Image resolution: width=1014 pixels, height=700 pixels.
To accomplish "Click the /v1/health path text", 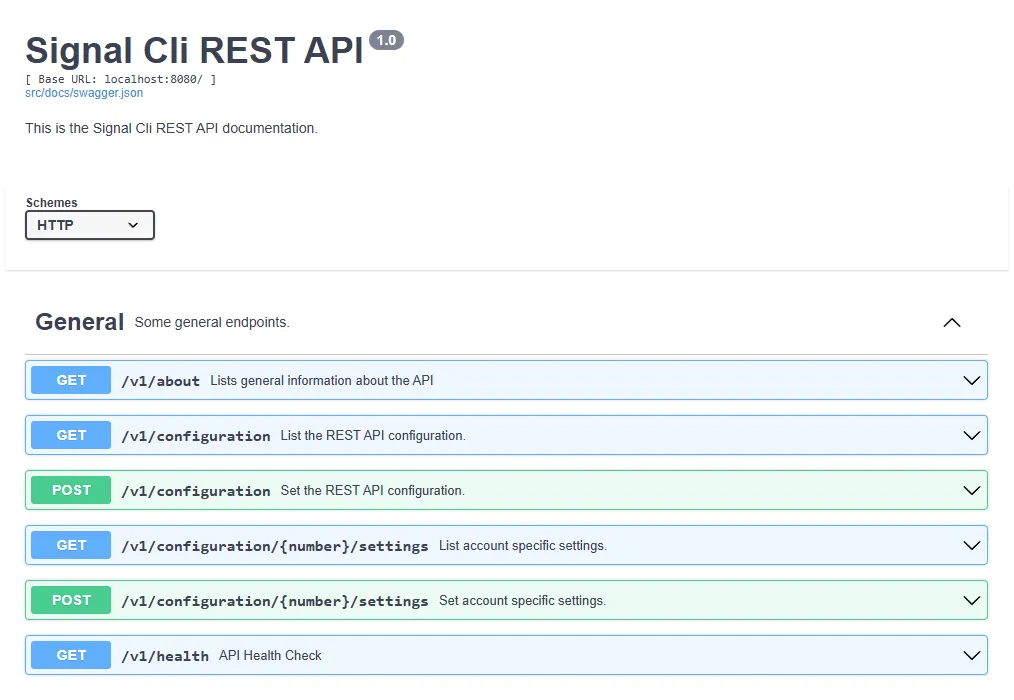I will (165, 656).
